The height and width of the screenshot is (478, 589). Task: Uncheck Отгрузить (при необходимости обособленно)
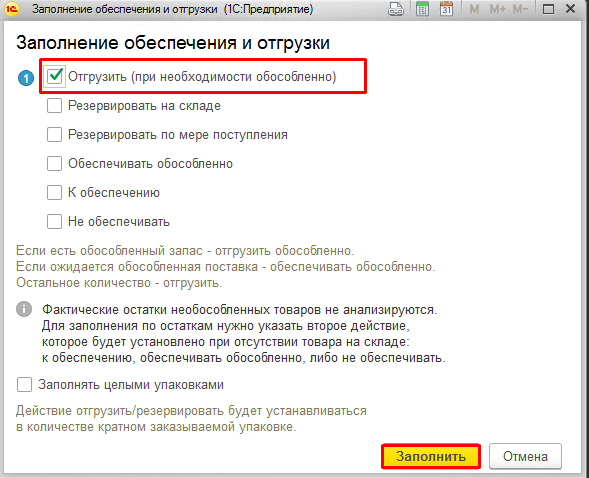pyautogui.click(x=55, y=77)
